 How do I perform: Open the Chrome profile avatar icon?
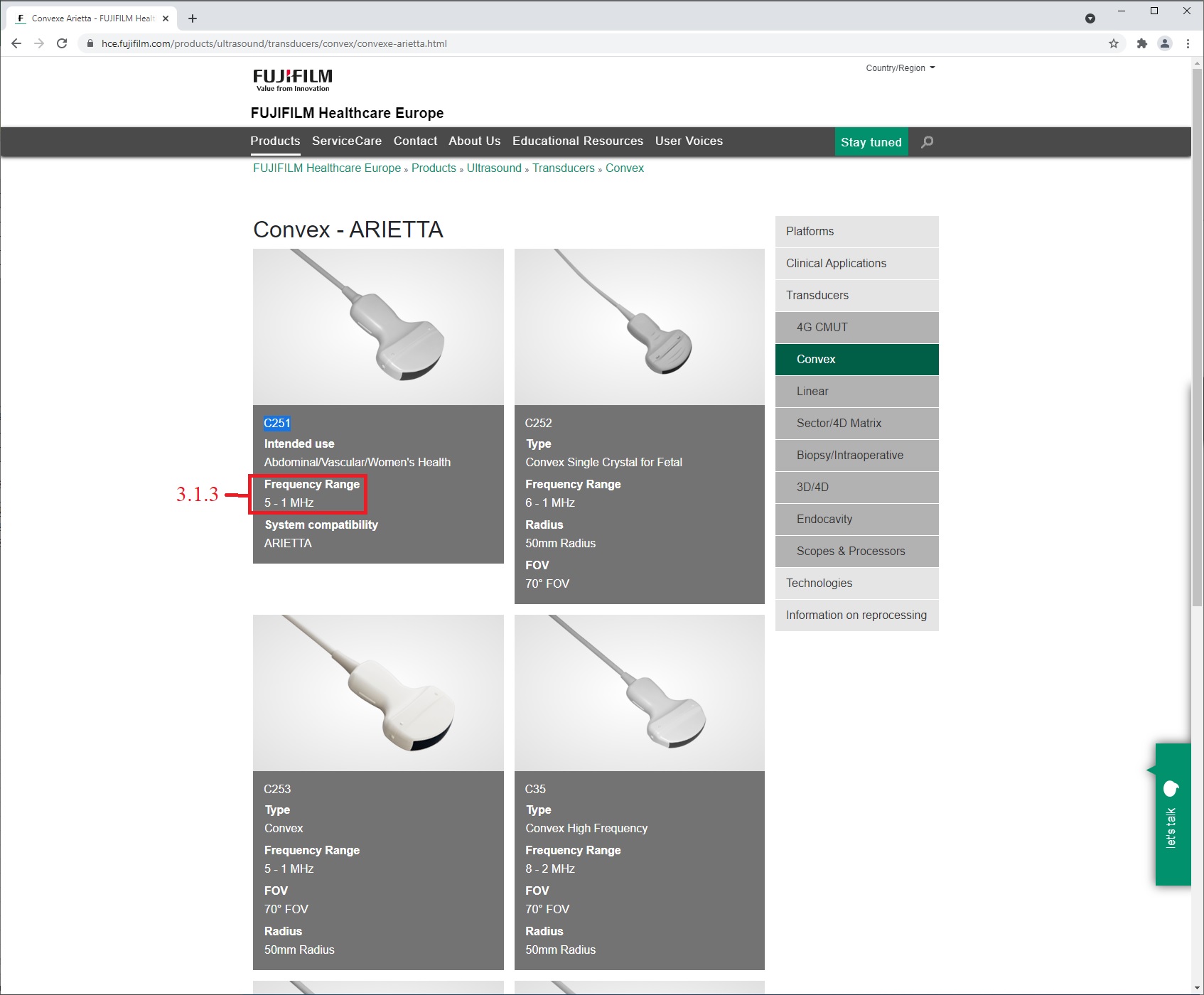[x=1164, y=43]
